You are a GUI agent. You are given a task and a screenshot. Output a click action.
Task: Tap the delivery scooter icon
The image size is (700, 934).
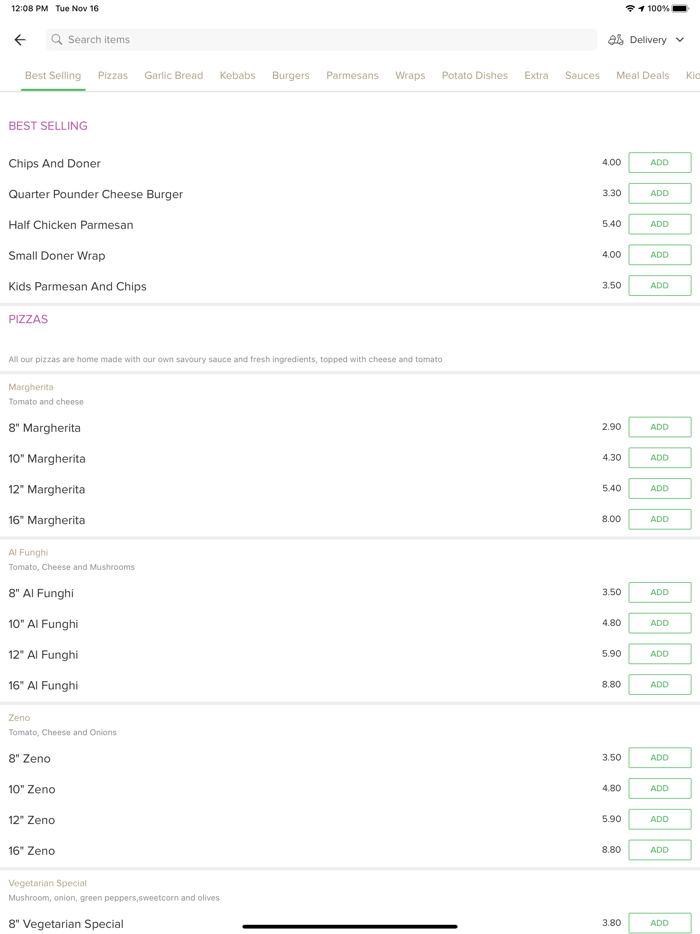tap(616, 40)
